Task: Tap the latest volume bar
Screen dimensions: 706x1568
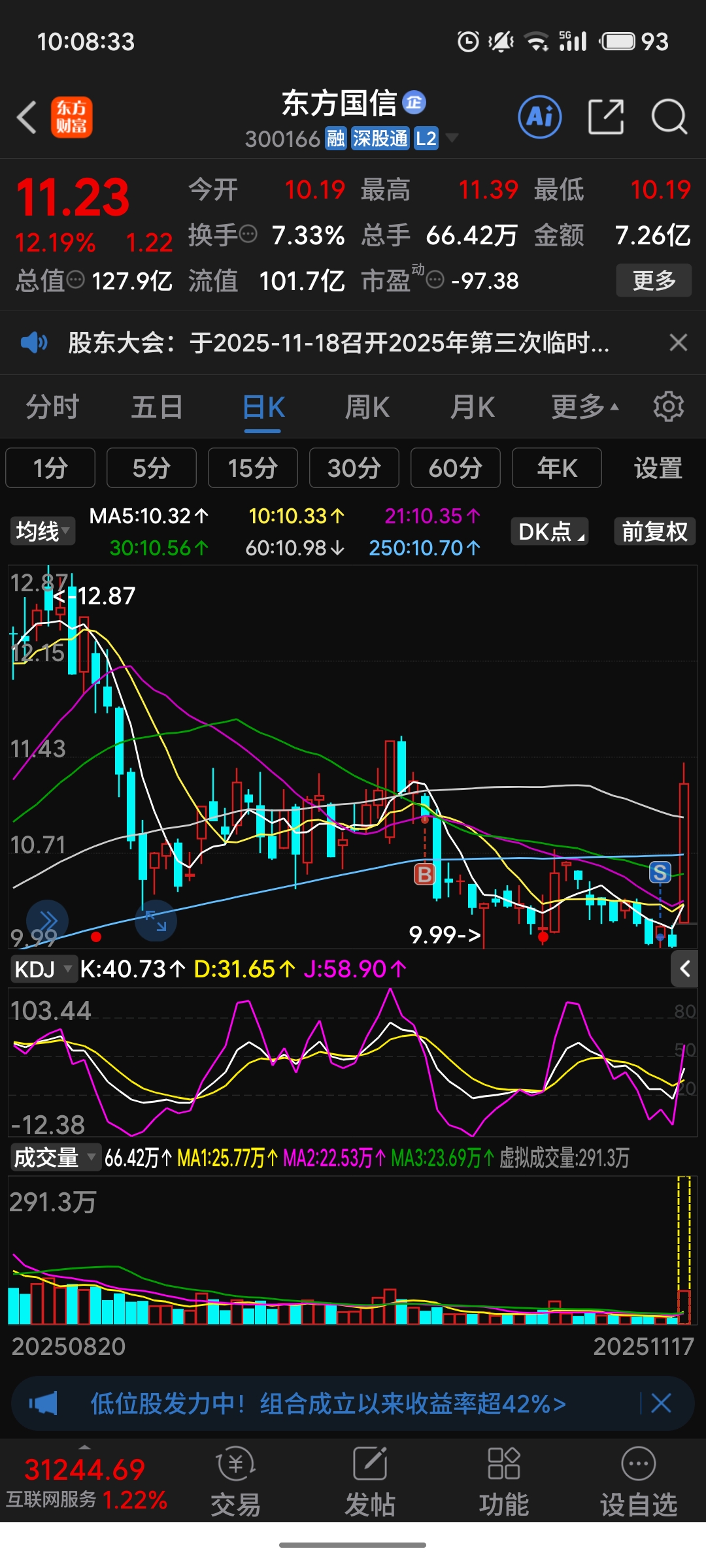Action: 684,1306
